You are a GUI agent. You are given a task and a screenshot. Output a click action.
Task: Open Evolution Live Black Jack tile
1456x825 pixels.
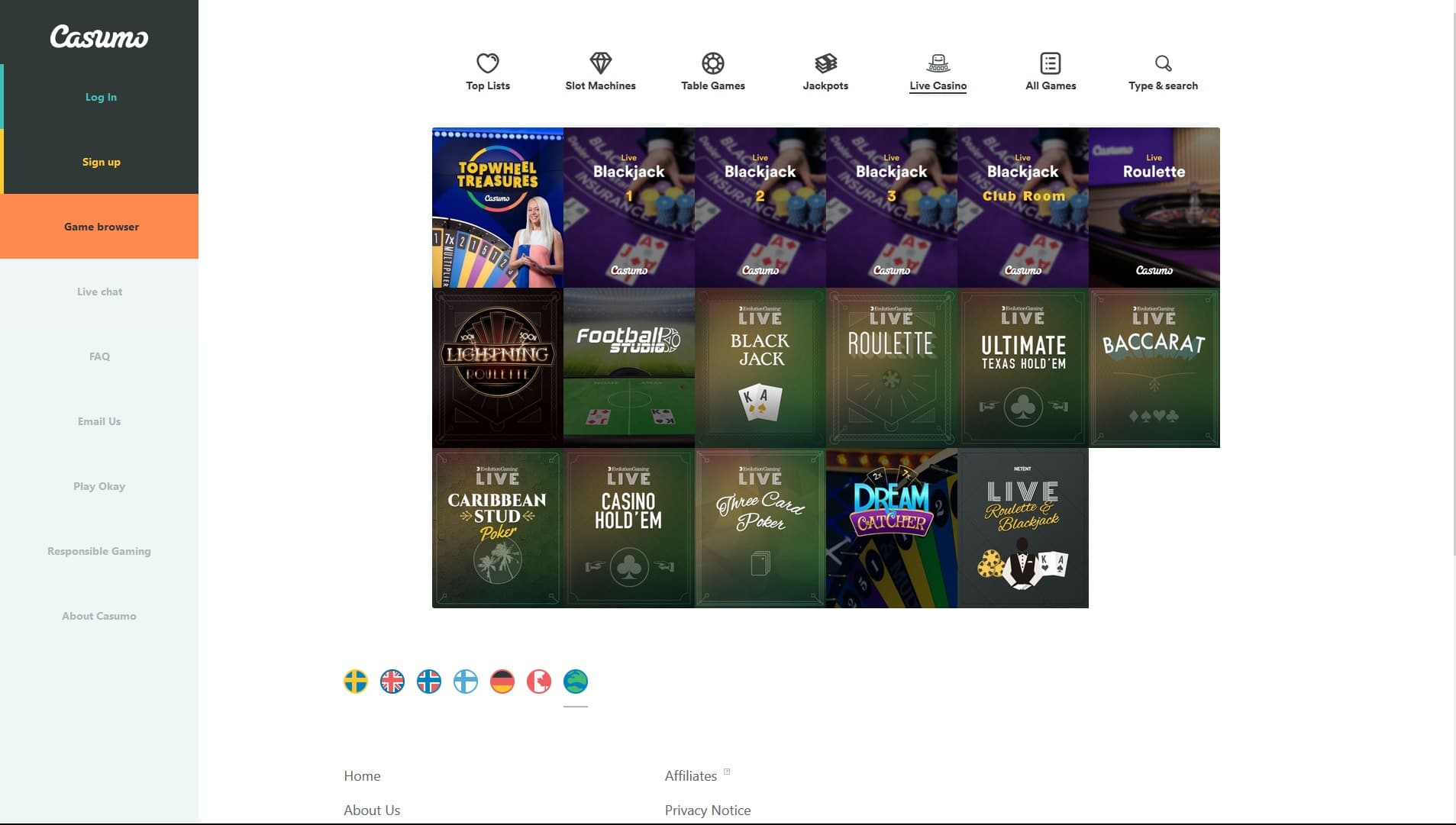pos(760,368)
